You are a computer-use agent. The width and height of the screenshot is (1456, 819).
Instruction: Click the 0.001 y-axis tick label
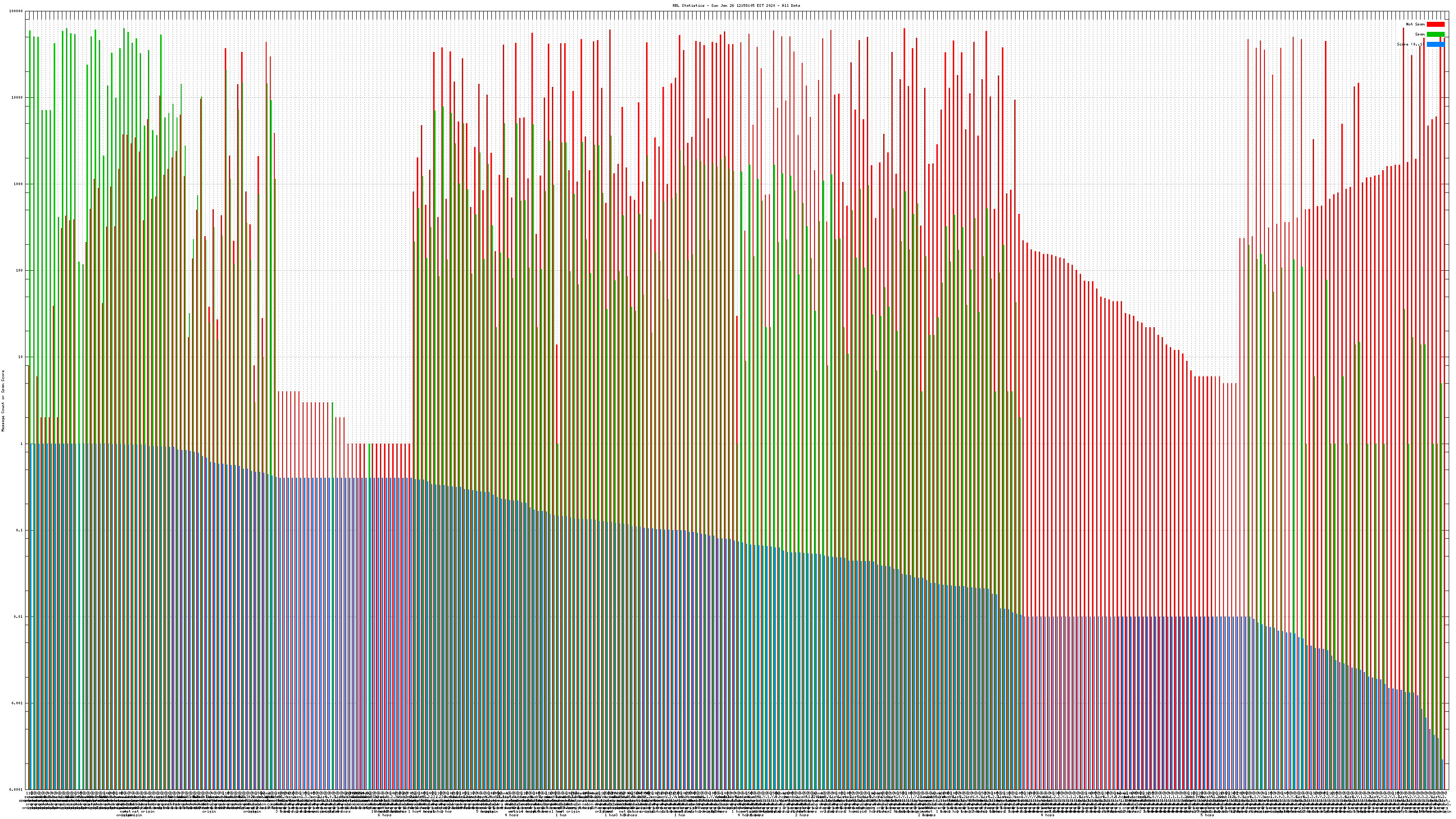18,703
